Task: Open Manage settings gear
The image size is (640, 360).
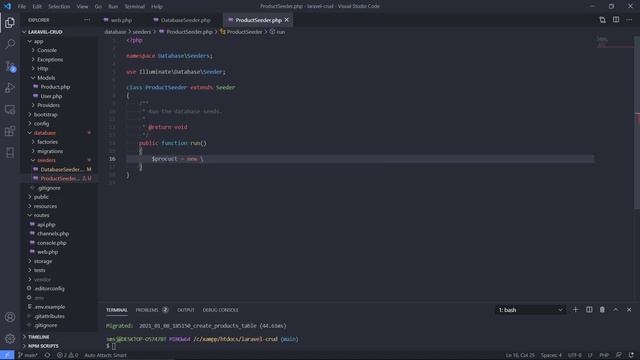Action: (10, 338)
